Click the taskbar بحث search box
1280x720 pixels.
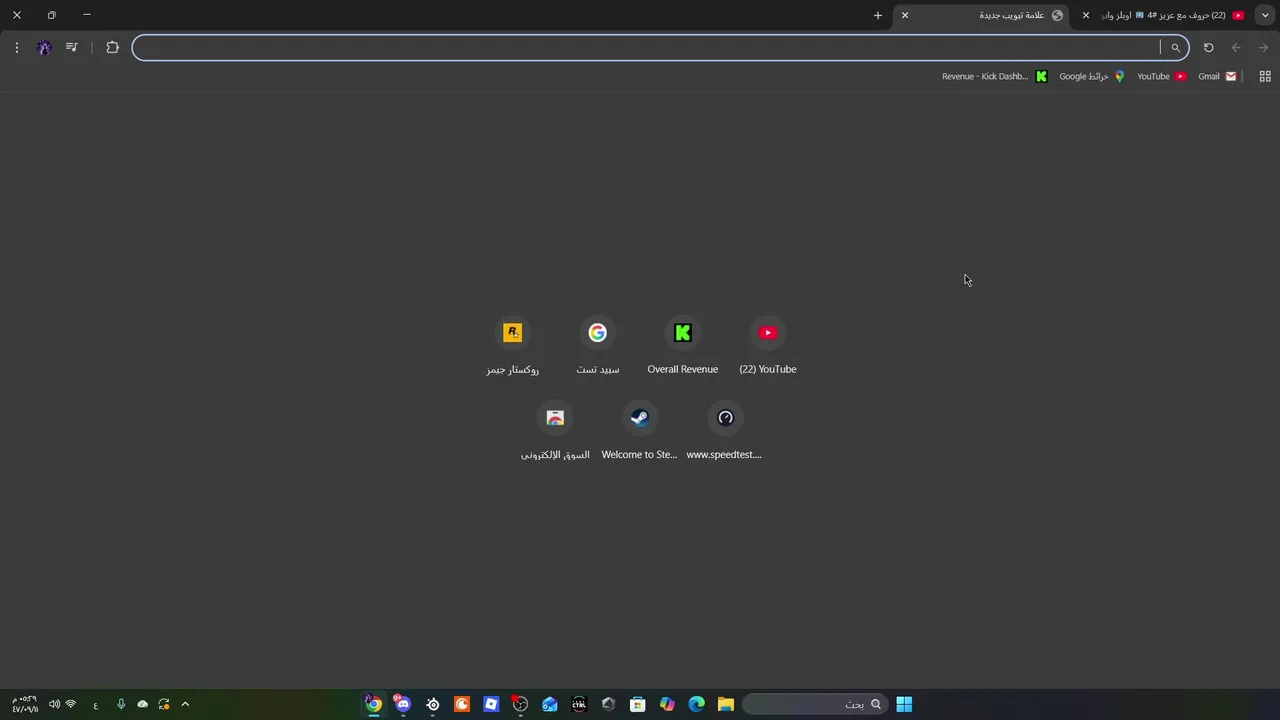pos(815,704)
